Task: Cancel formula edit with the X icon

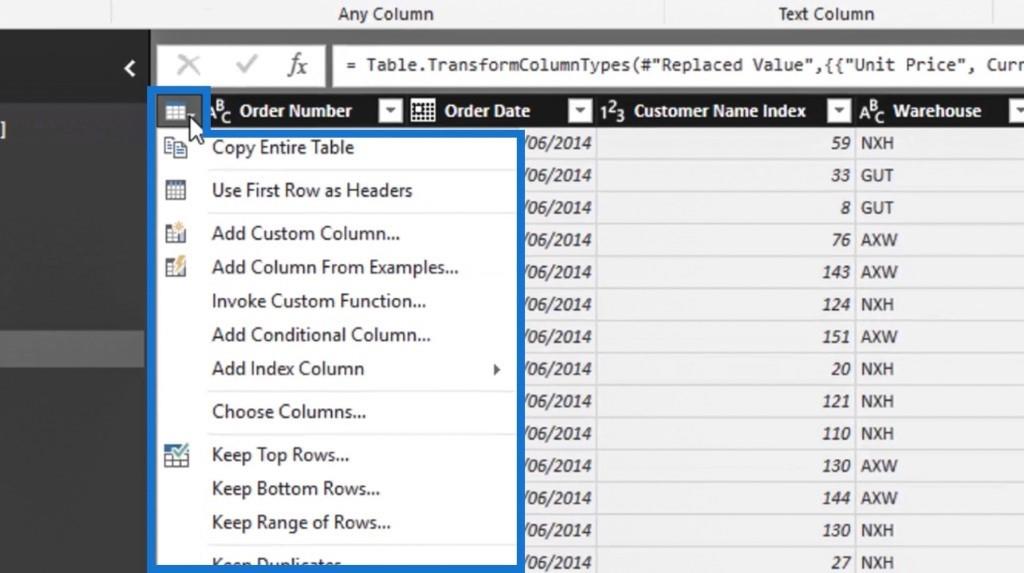Action: coord(189,65)
